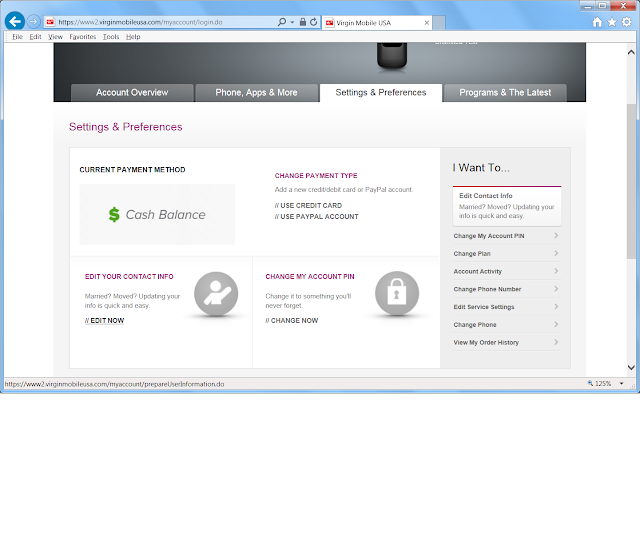This screenshot has height=533, width=640.
Task: Click chevron beside Change Phone
Action: click(556, 324)
